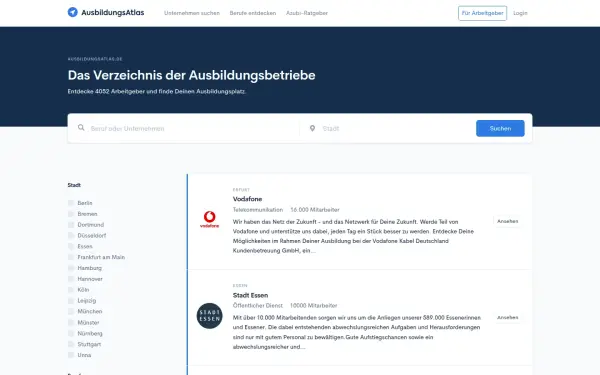
Task: Click the AusbildungsAtlas brand name
Action: tap(112, 13)
